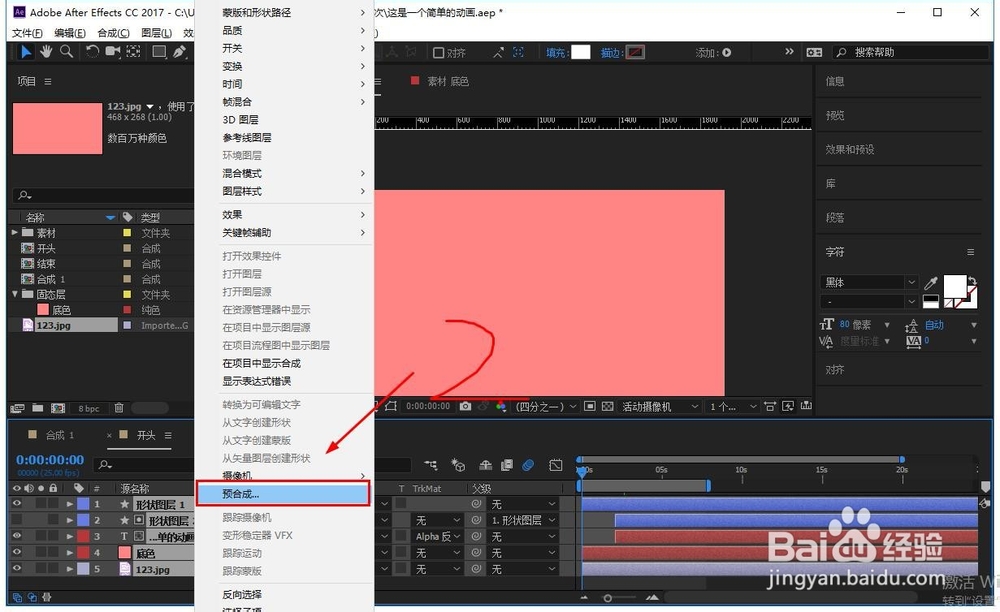Click the Interpret Footage icon in Project panel
Image resolution: width=1000 pixels, height=612 pixels.
17,408
